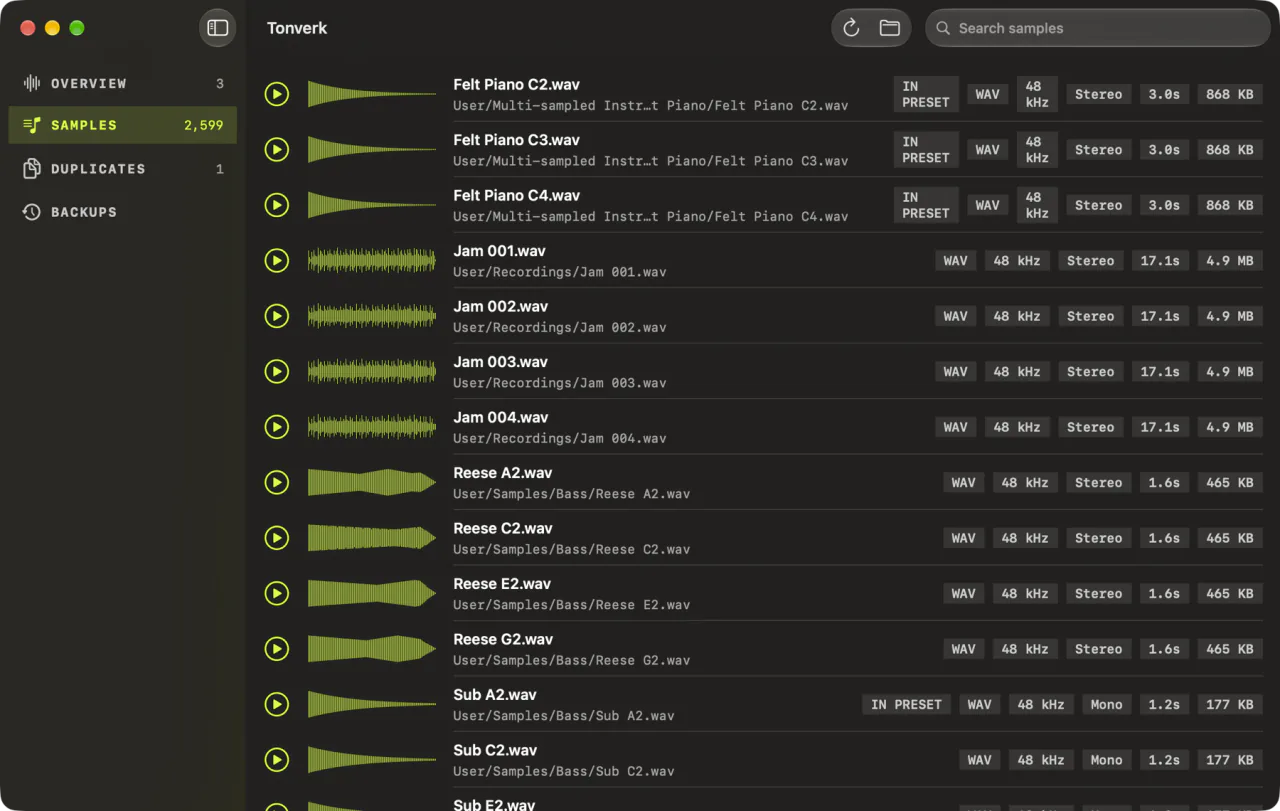Play Felt Piano C4.wav preview
Viewport: 1280px width, 811px height.
point(277,205)
